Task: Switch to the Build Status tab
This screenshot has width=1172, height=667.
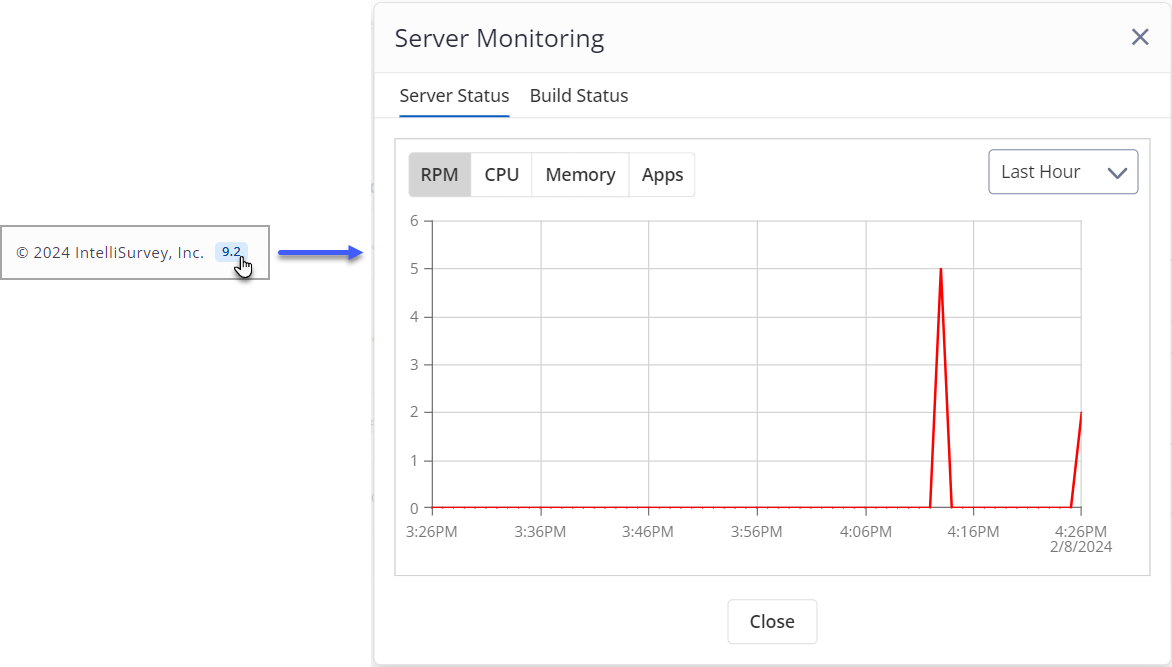Action: pos(579,95)
